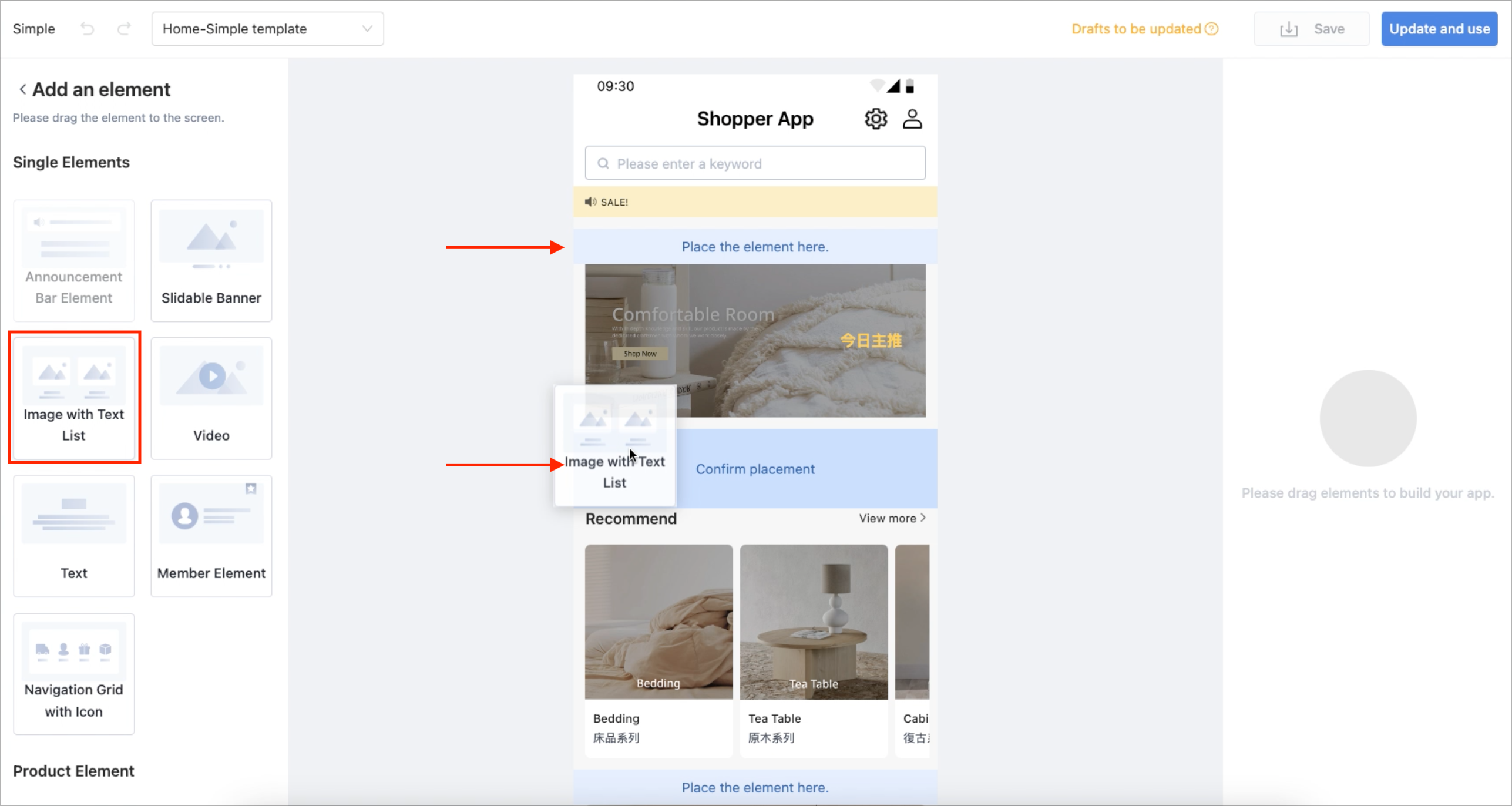
Task: Select the Video element card
Action: (211, 398)
